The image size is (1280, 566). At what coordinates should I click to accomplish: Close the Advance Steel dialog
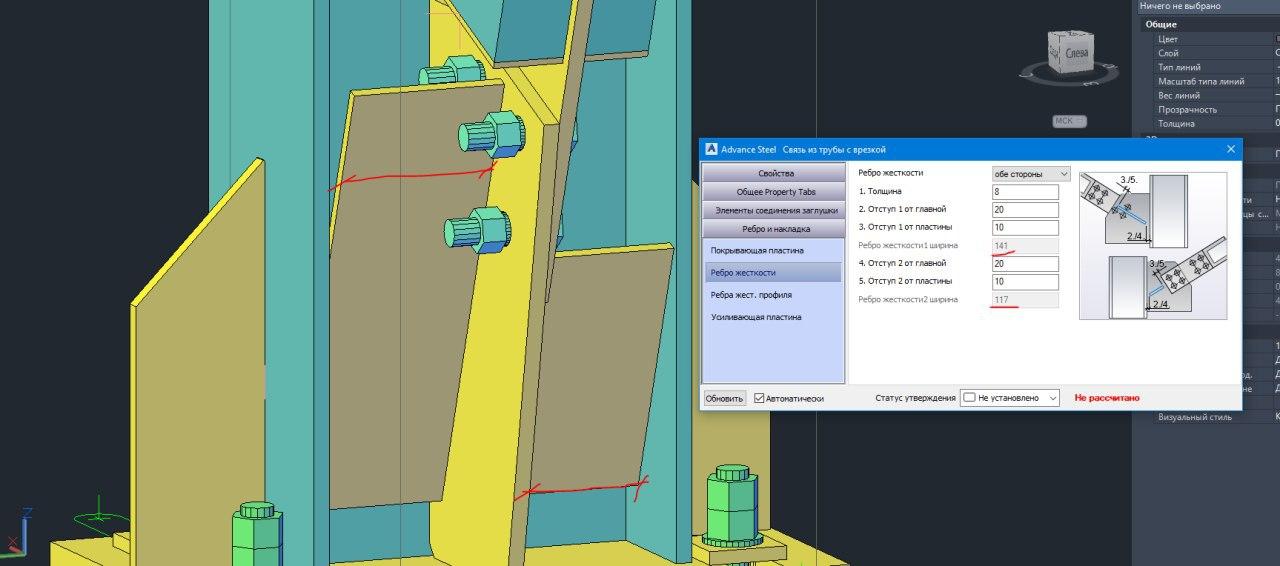click(x=1230, y=149)
